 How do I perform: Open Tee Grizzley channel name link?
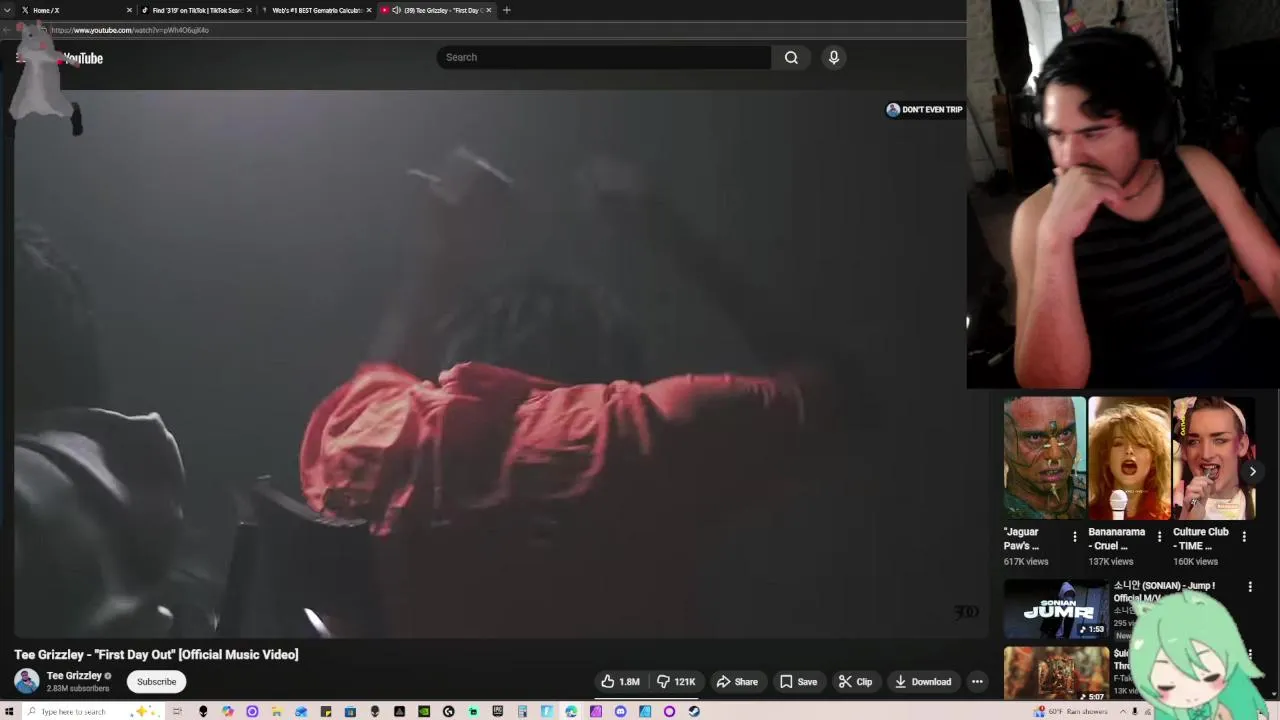click(x=74, y=676)
